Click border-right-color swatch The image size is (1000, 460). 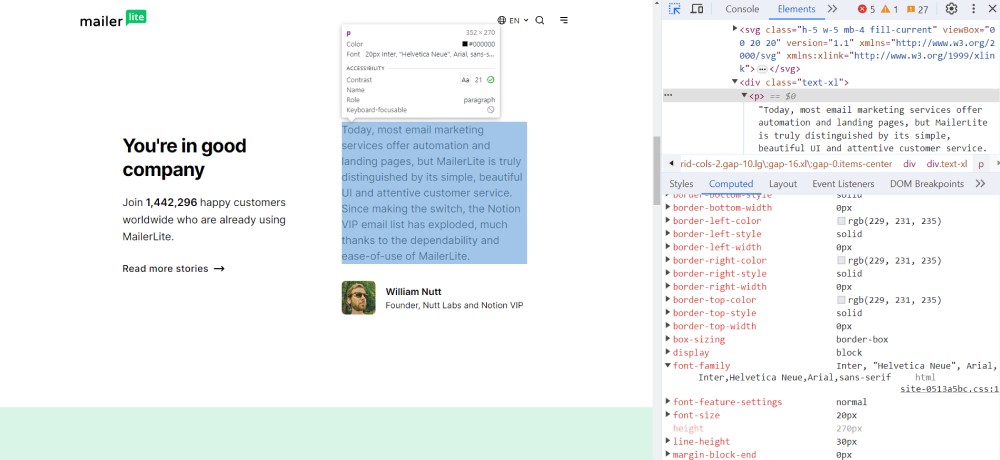pos(841,261)
